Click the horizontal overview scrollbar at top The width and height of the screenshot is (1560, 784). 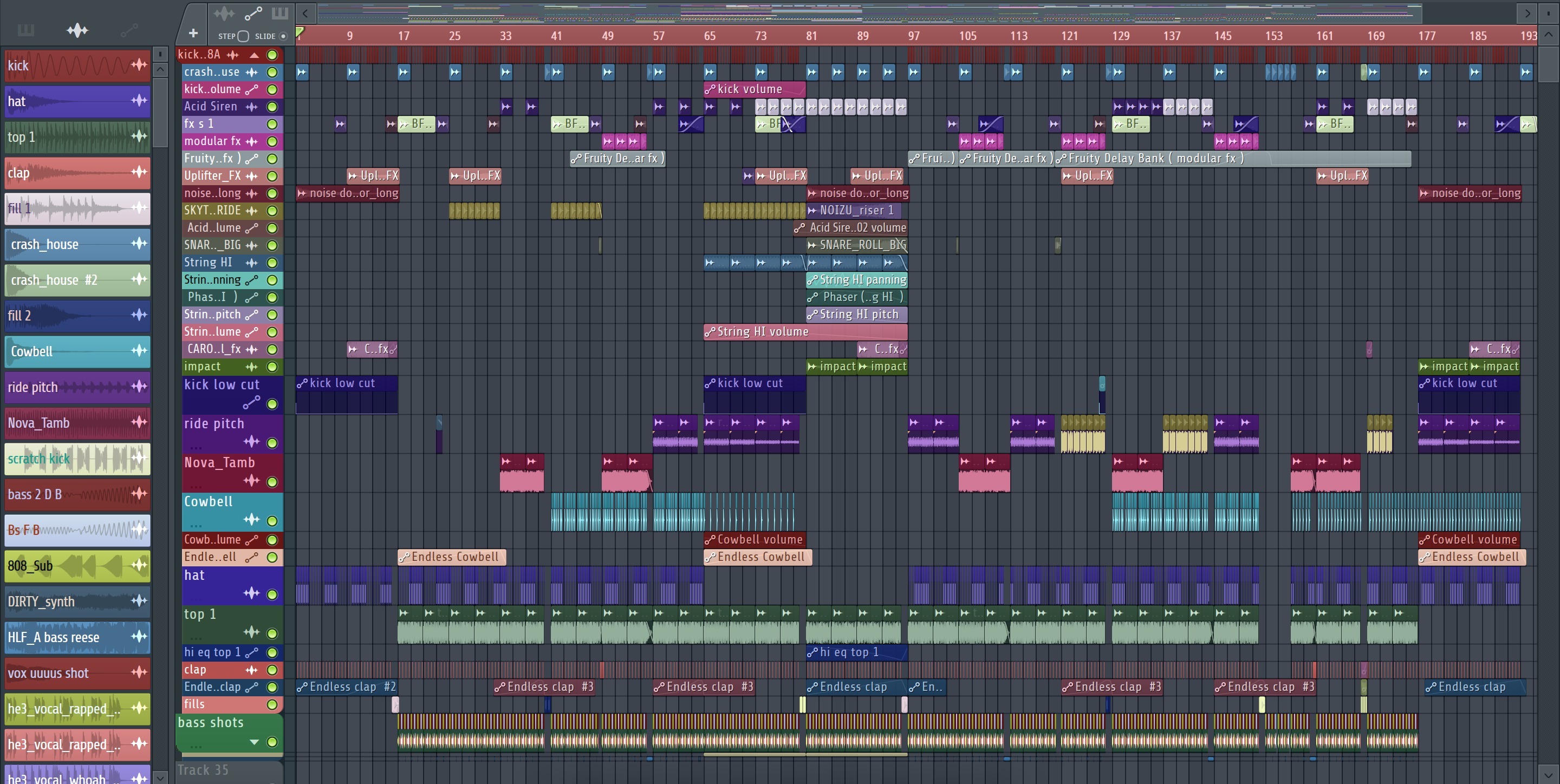869,12
